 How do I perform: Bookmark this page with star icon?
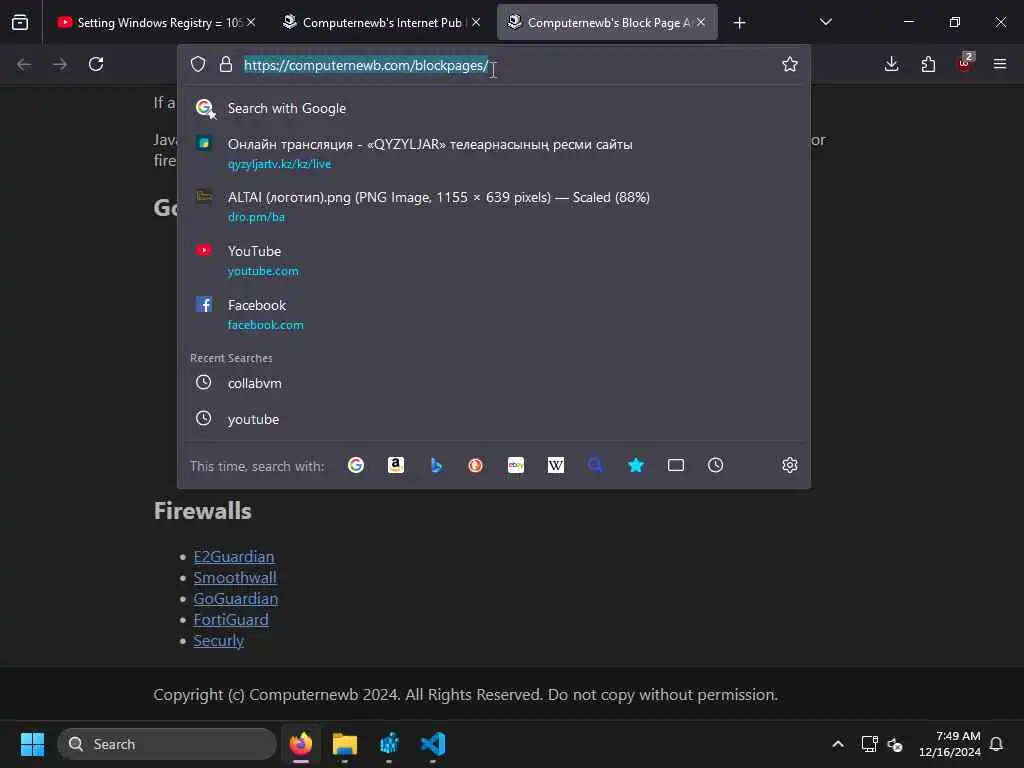[790, 64]
